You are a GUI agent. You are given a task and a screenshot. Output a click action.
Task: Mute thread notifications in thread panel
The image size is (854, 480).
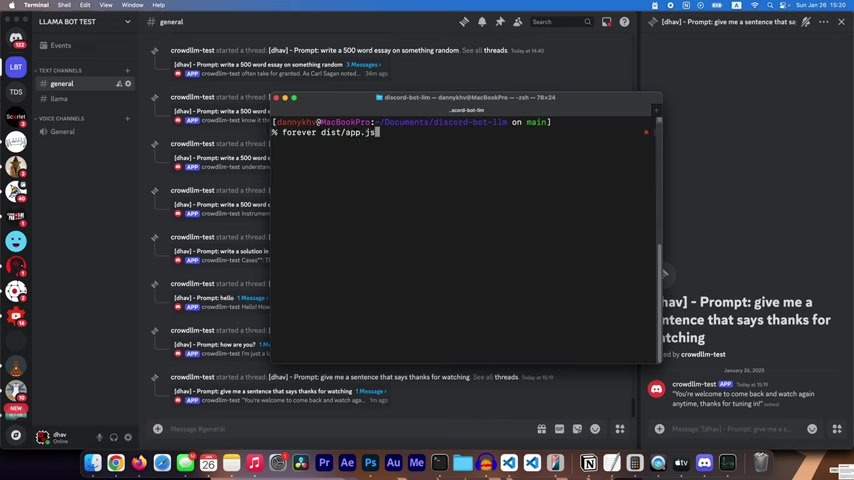pyautogui.click(x=806, y=22)
